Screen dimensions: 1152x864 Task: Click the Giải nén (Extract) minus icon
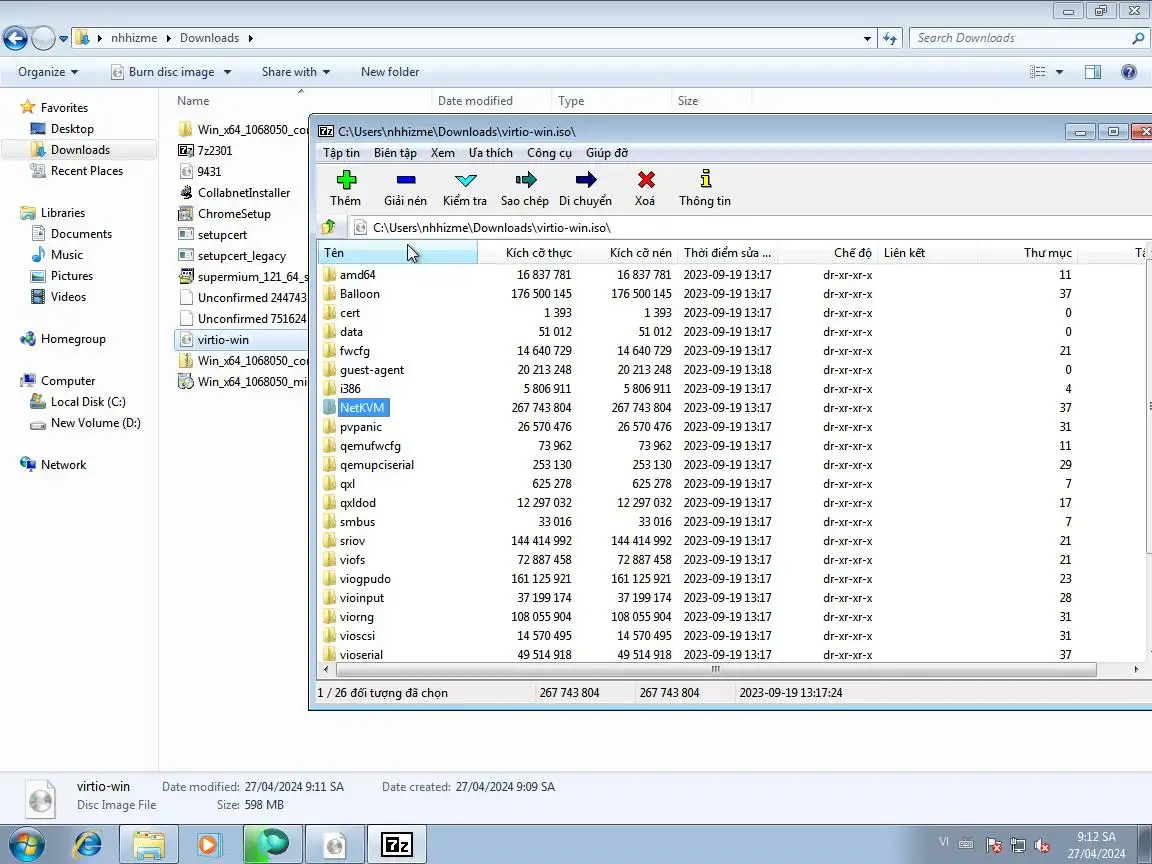406,180
